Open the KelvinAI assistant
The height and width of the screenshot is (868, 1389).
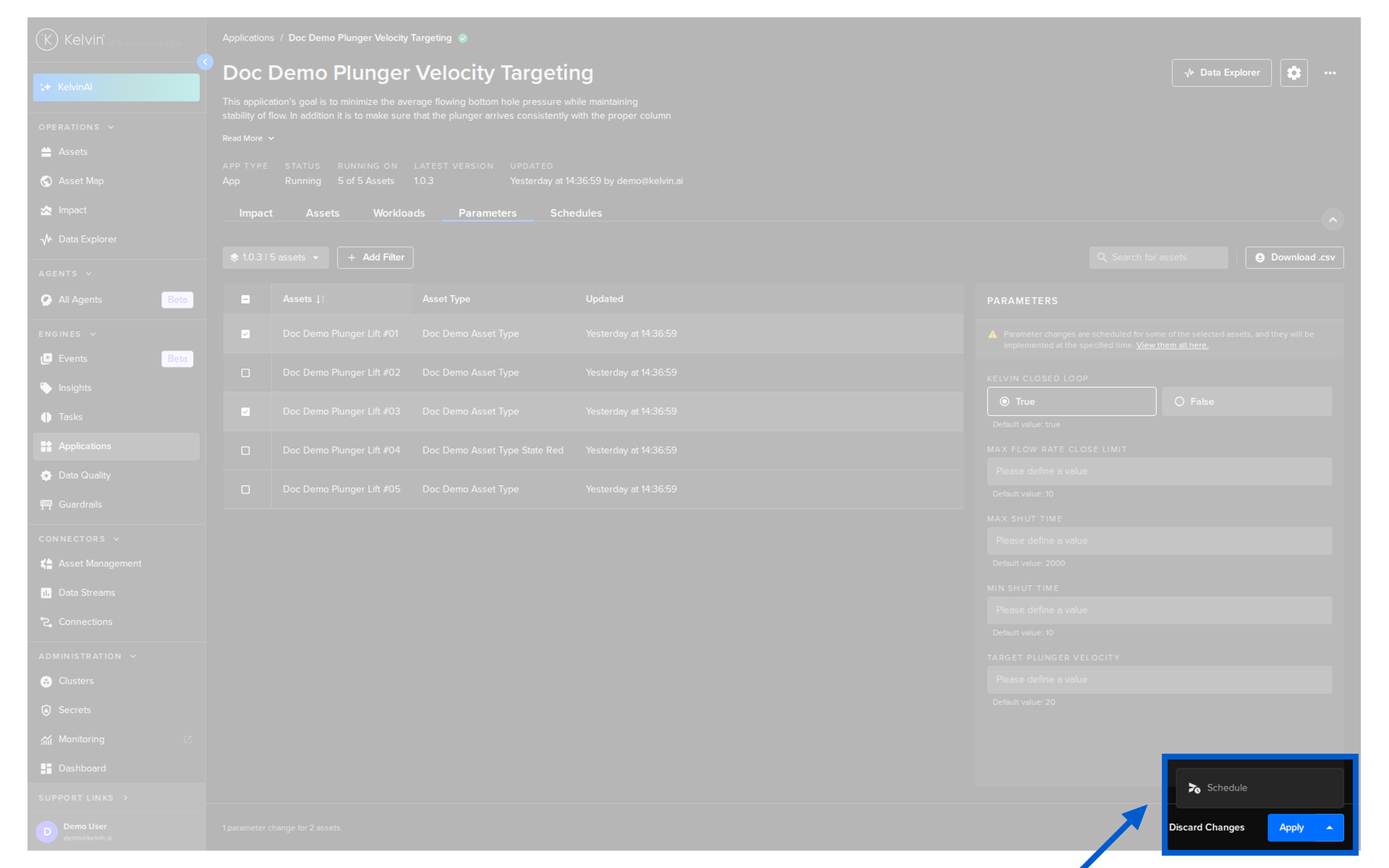[116, 88]
